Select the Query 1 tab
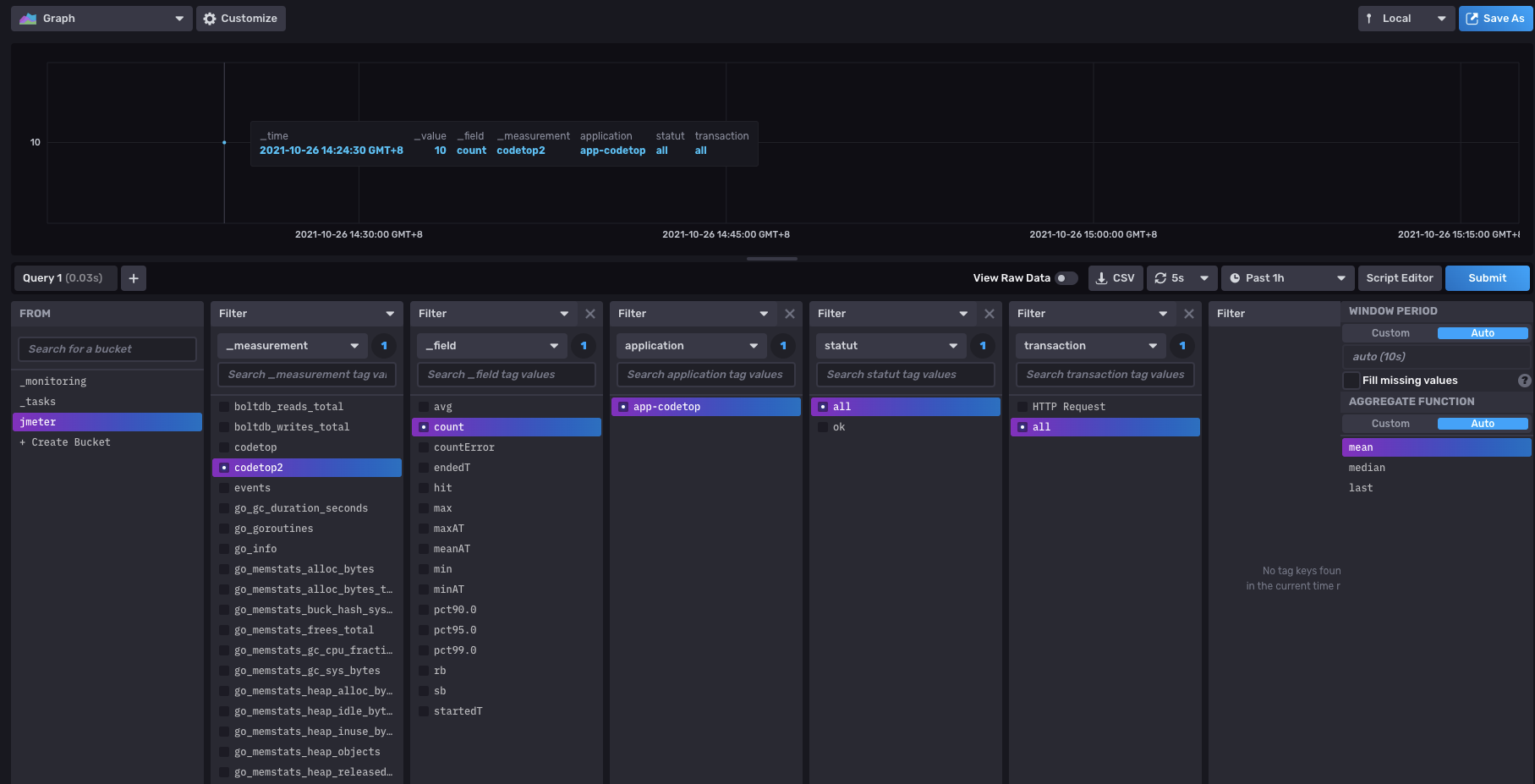Viewport: 1535px width, 784px height. [x=65, y=278]
